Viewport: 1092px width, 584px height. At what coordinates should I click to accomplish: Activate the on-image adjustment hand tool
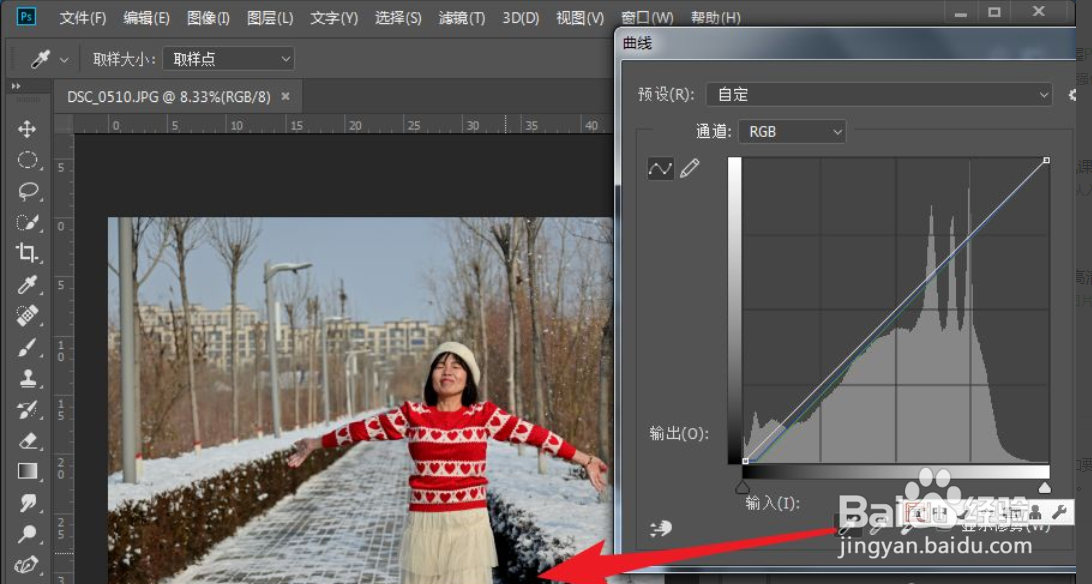660,528
